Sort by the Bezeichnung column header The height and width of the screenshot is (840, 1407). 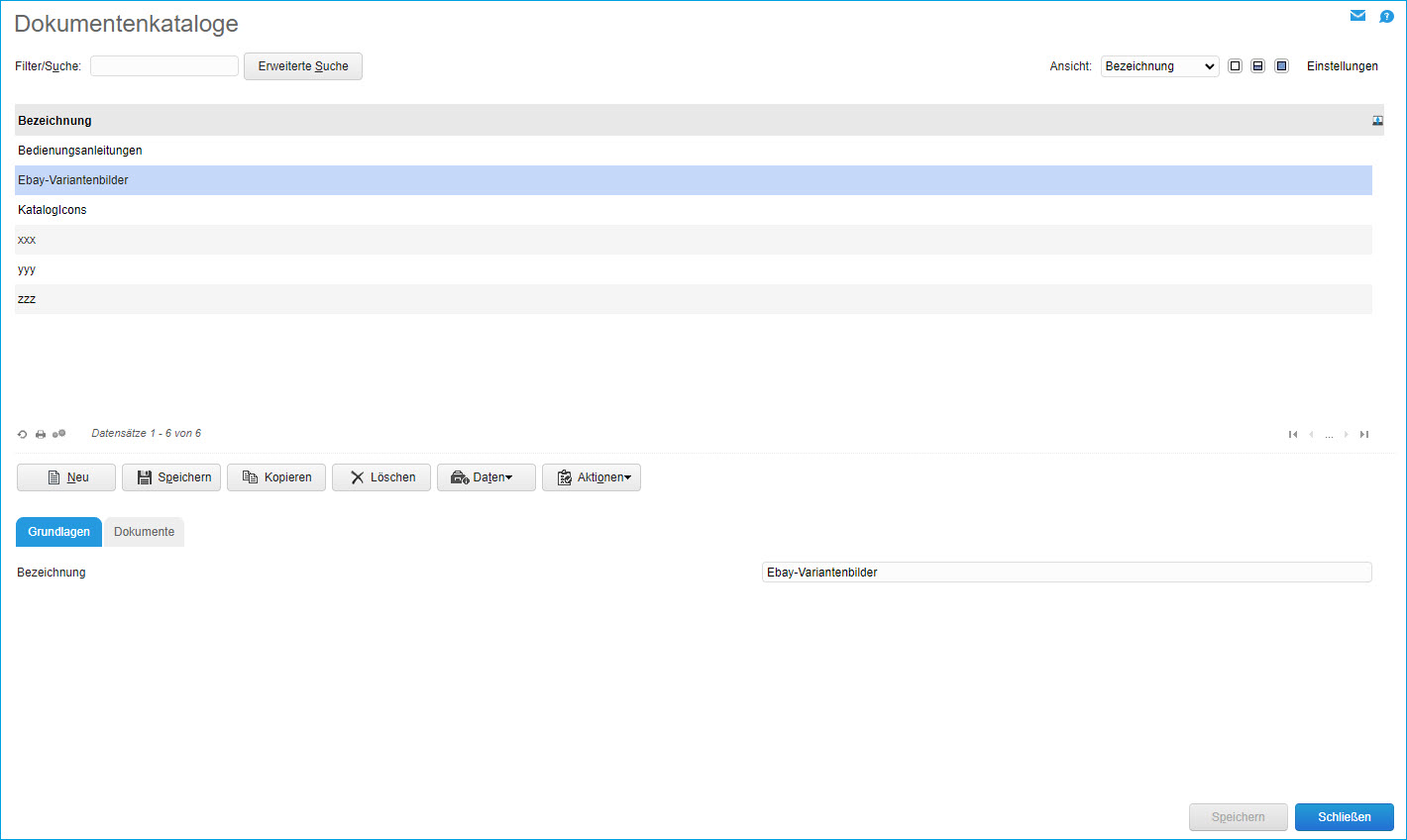tap(54, 121)
